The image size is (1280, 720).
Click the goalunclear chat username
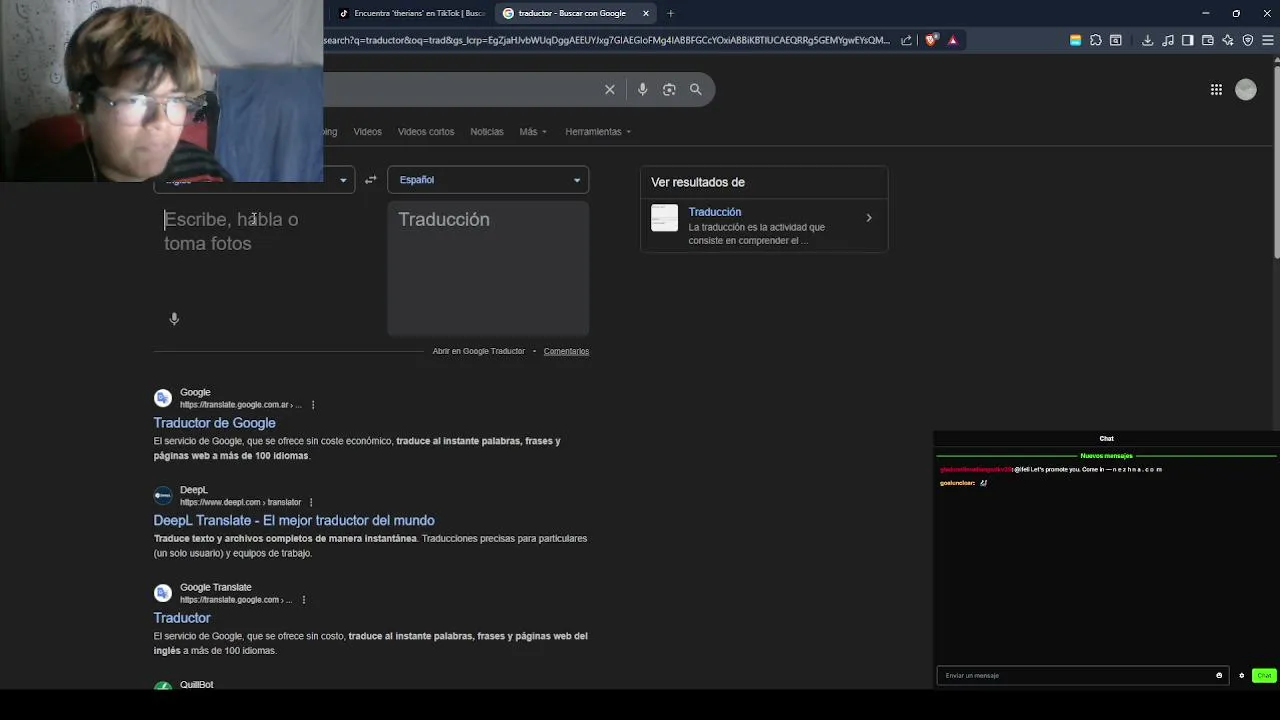[x=956, y=483]
